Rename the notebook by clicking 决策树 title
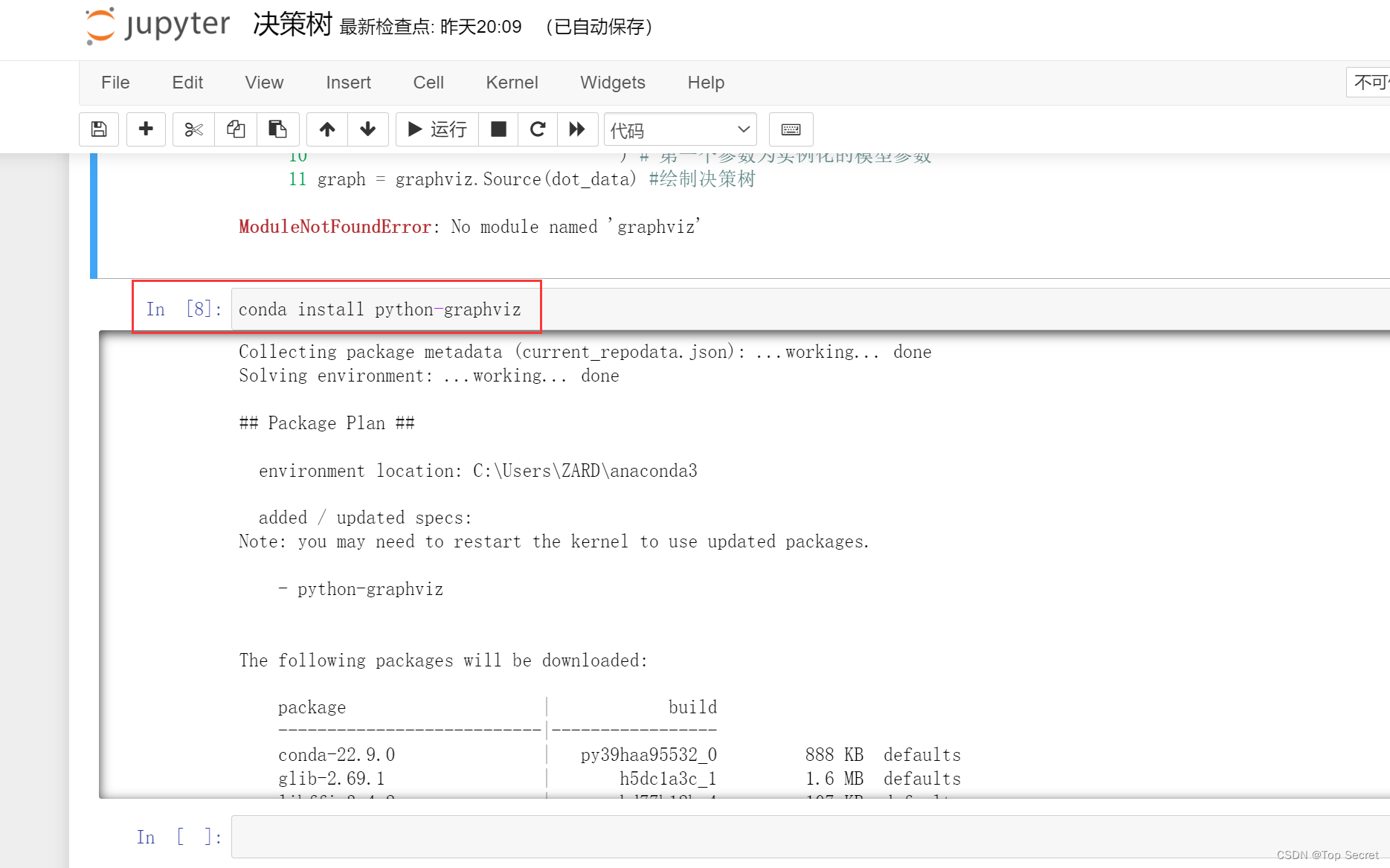 click(292, 25)
